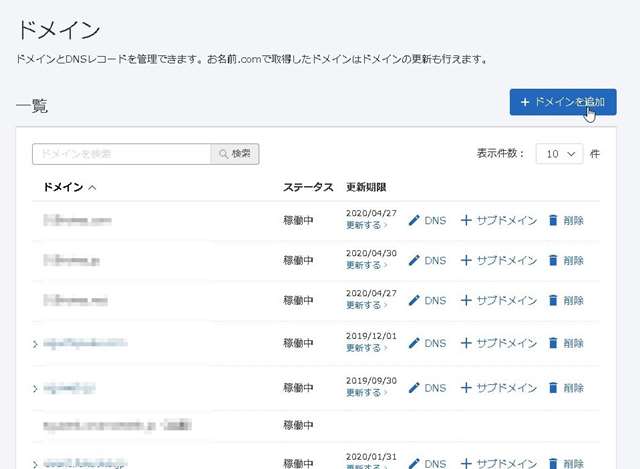This screenshot has height=469, width=640.
Task: Expand the domain row dated 2020/01/31
Action: [x=35, y=464]
